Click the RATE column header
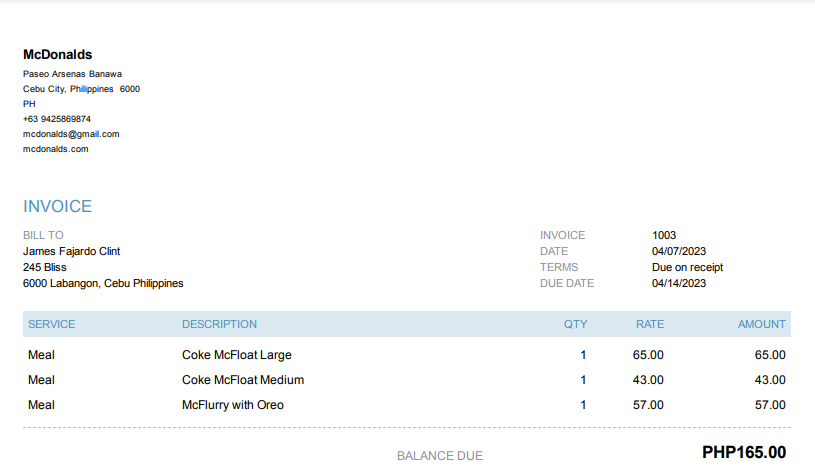This screenshot has height=473, width=815. tap(650, 324)
